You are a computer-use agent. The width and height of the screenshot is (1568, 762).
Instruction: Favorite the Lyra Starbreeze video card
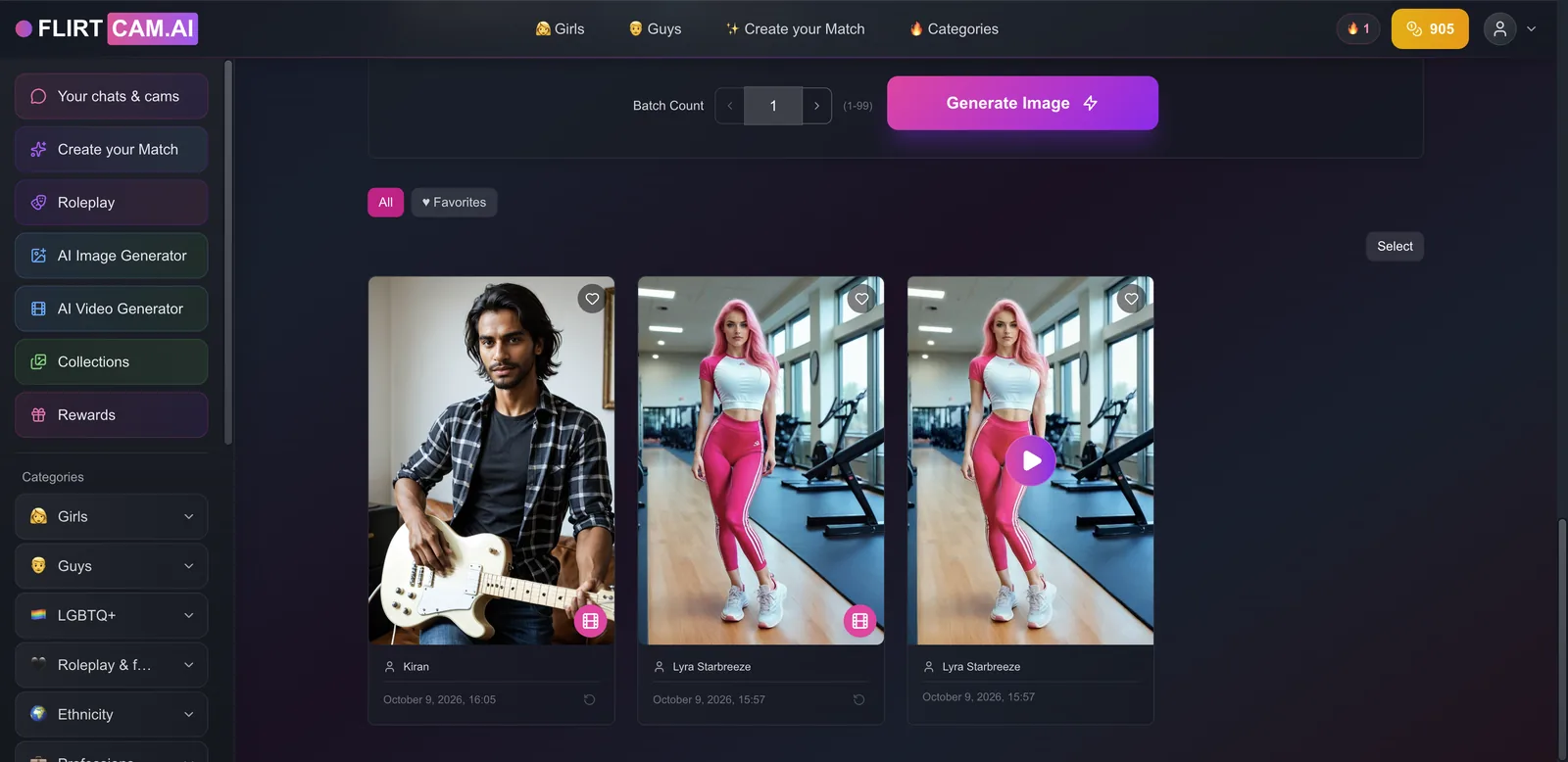point(1131,299)
